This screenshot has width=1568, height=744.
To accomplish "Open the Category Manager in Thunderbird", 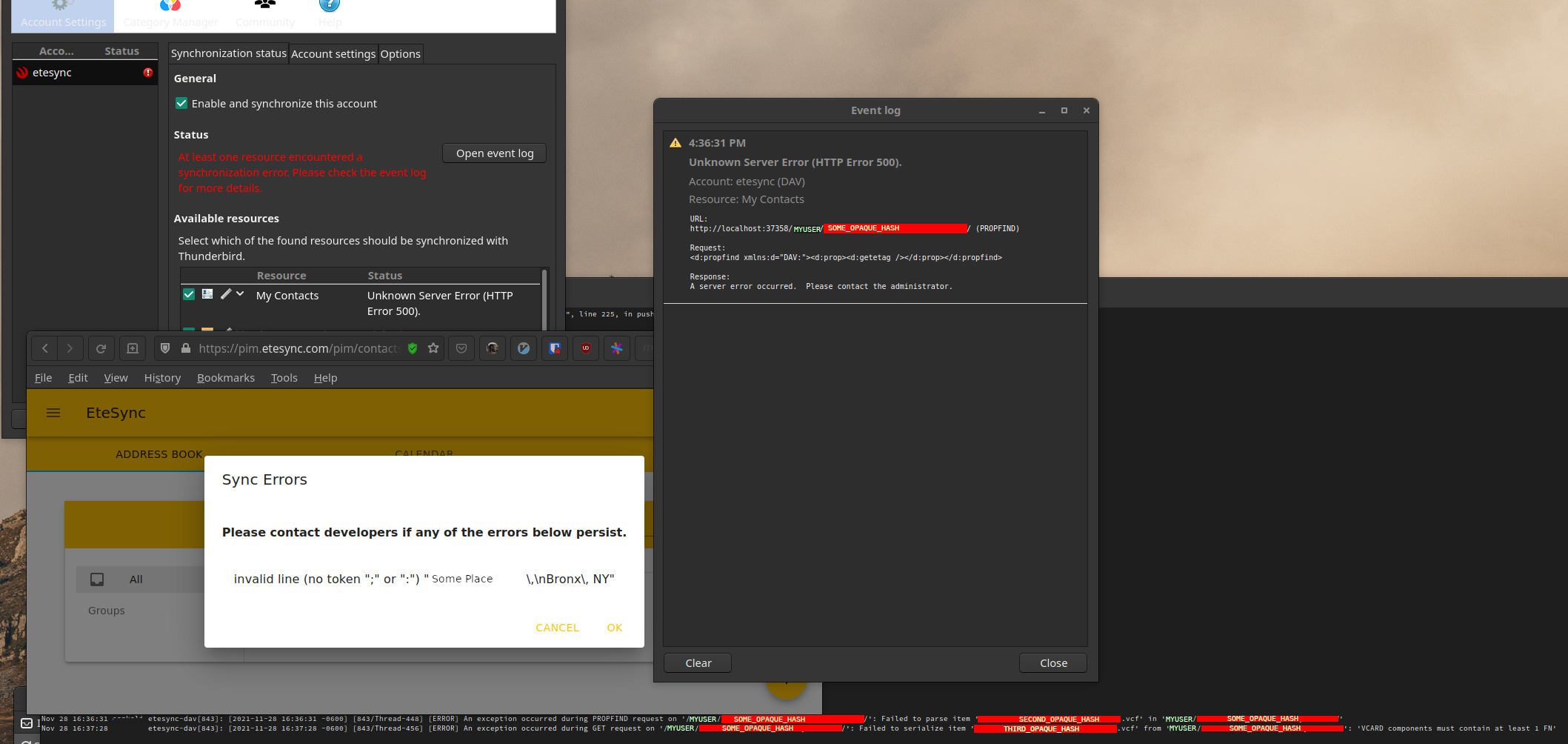I will point(170,13).
